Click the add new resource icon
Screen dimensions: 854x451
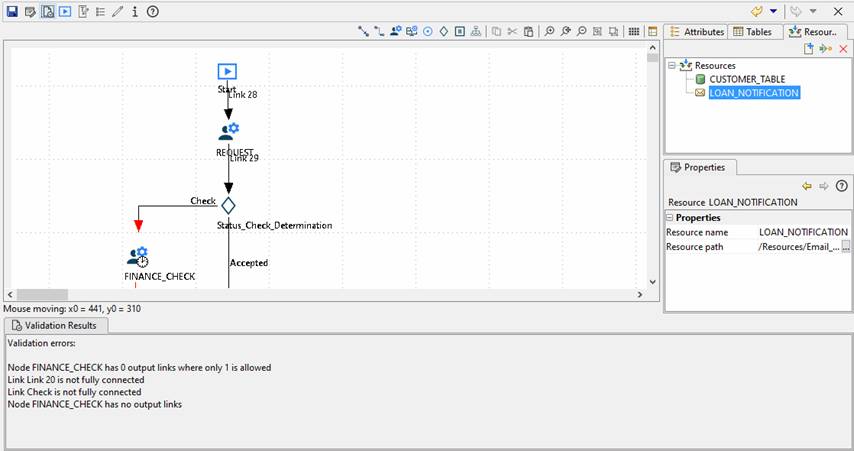[809, 48]
